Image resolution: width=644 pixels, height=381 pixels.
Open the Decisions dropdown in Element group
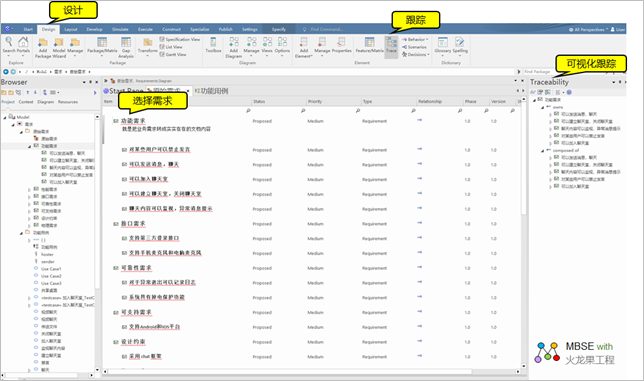tap(415, 54)
